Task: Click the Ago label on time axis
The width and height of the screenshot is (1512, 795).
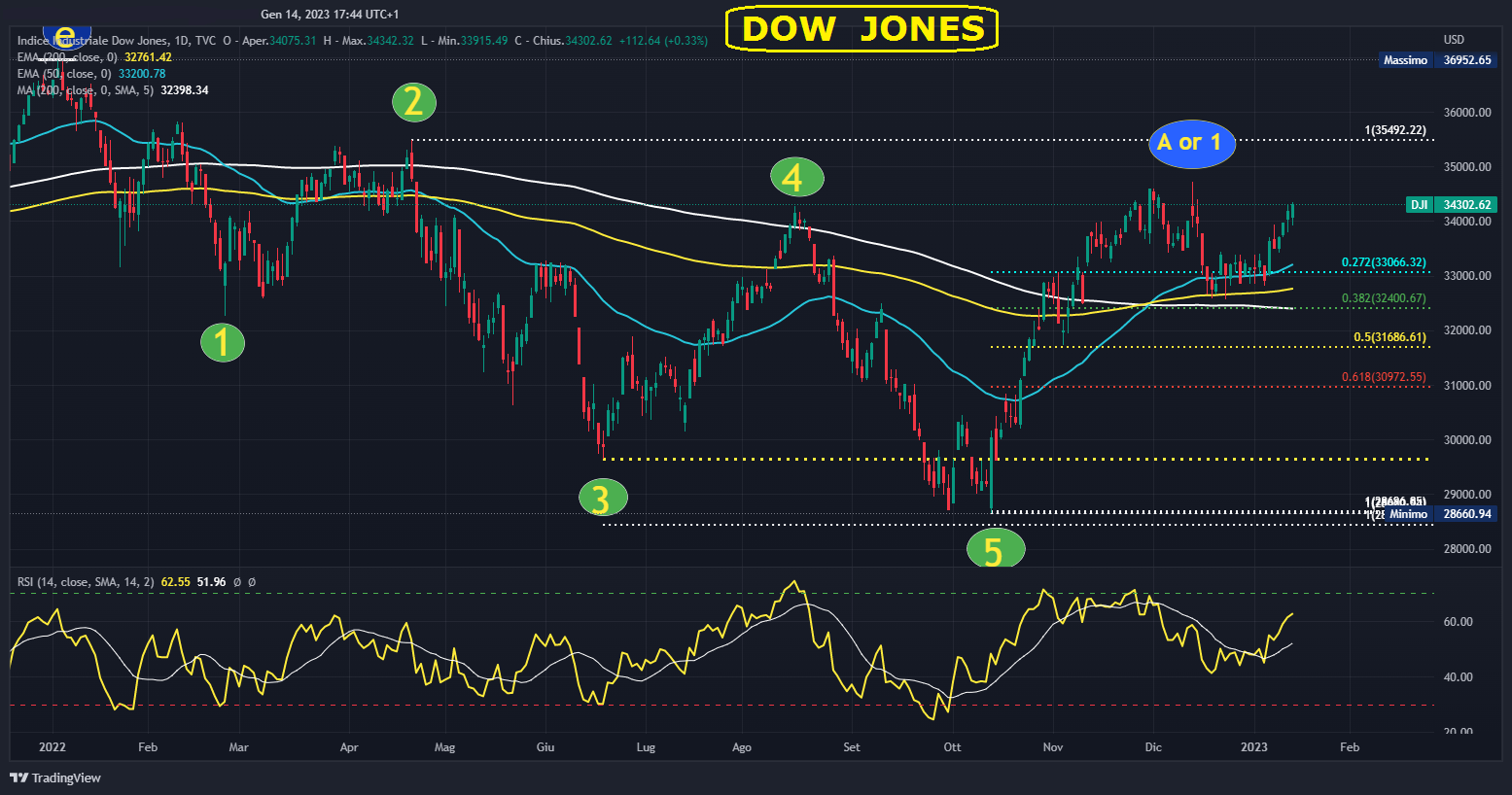Action: [742, 747]
